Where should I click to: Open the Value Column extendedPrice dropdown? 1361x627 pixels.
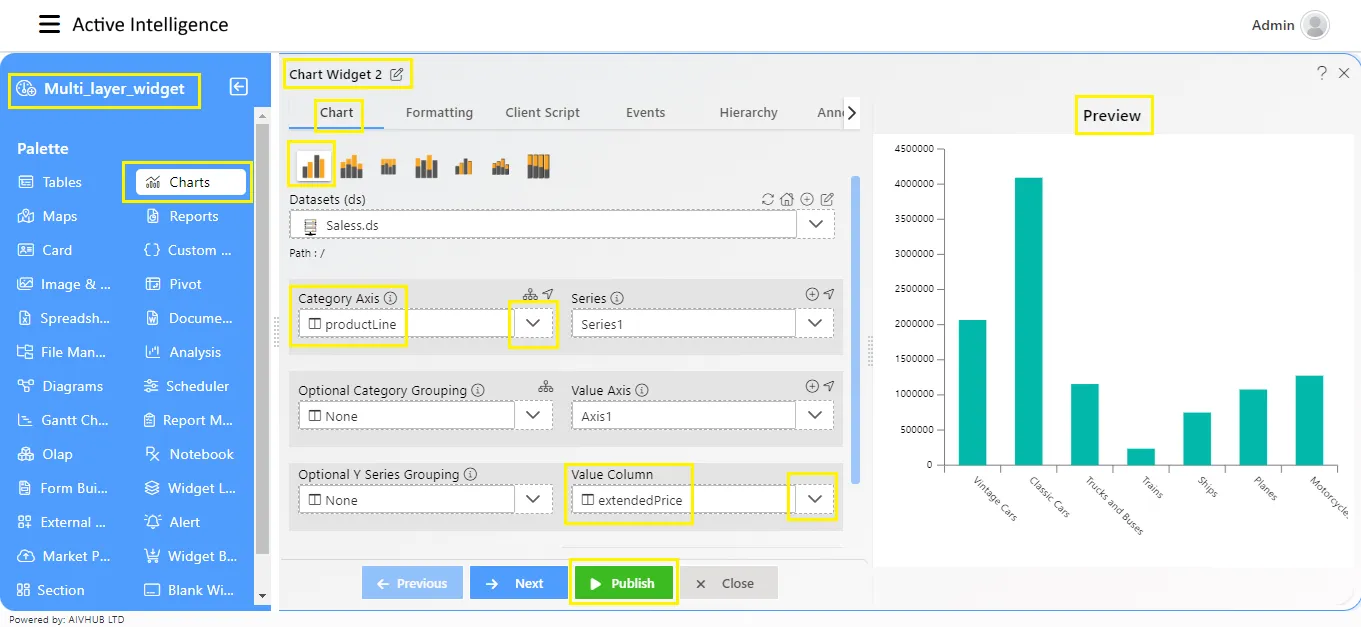(815, 499)
